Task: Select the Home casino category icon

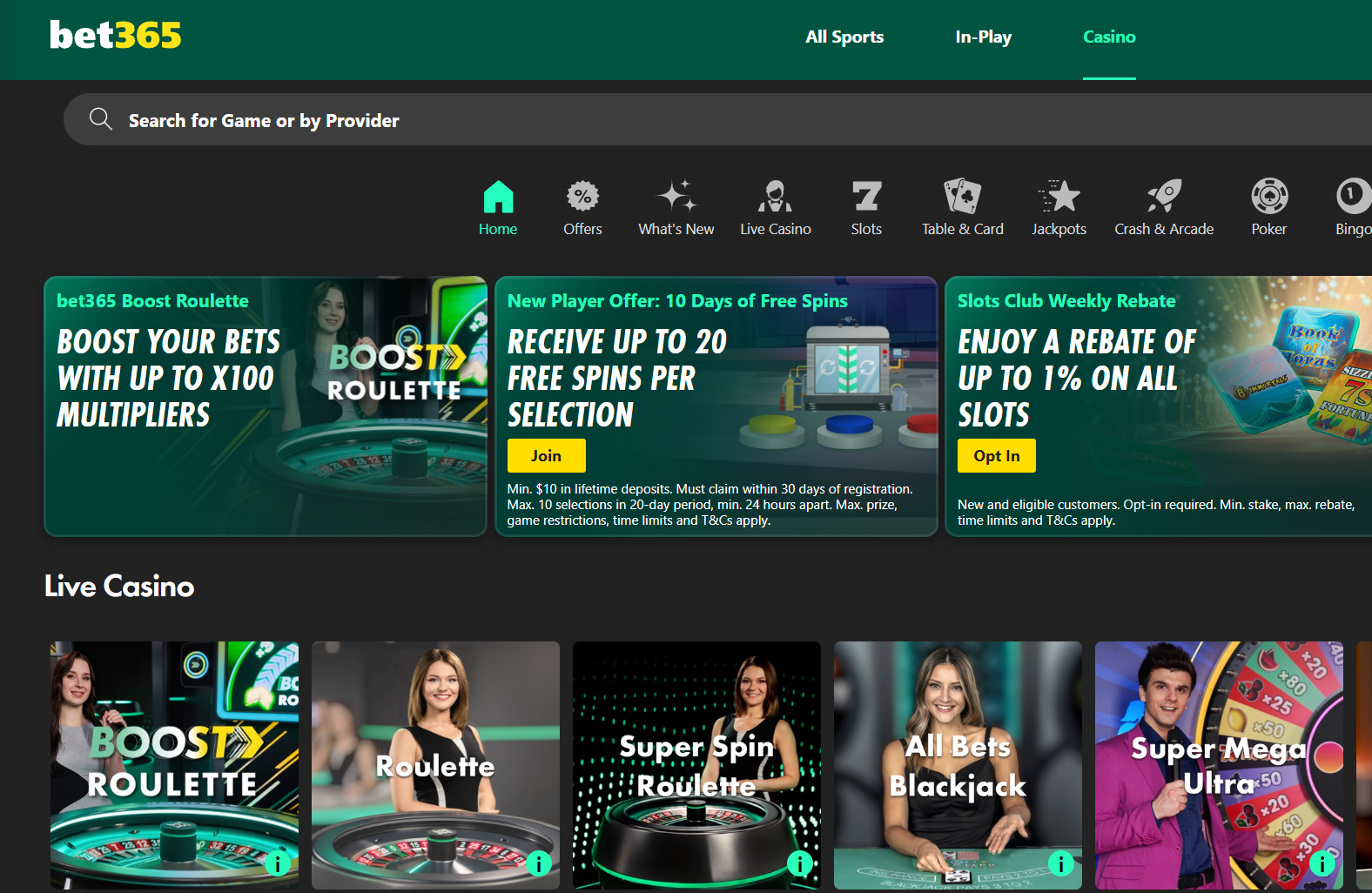Action: 498,197
